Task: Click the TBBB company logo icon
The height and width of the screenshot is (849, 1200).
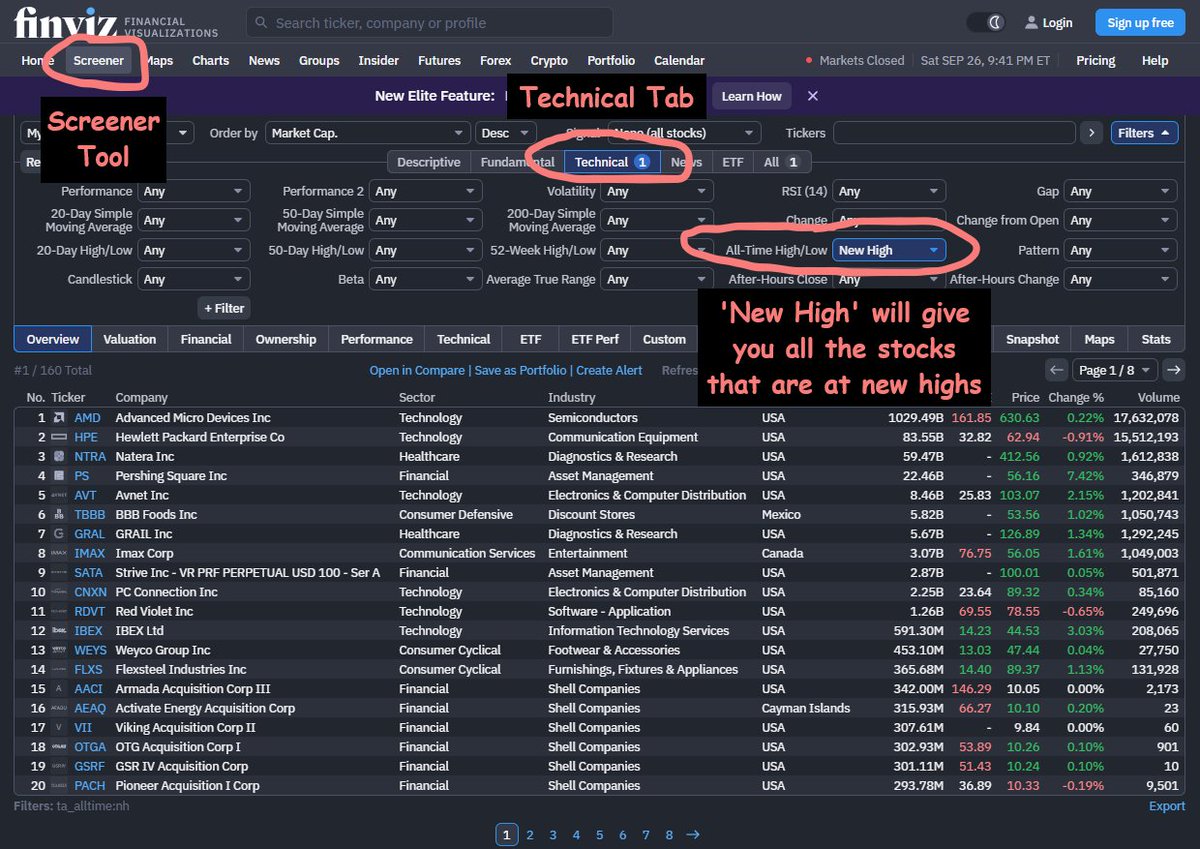Action: 59,515
